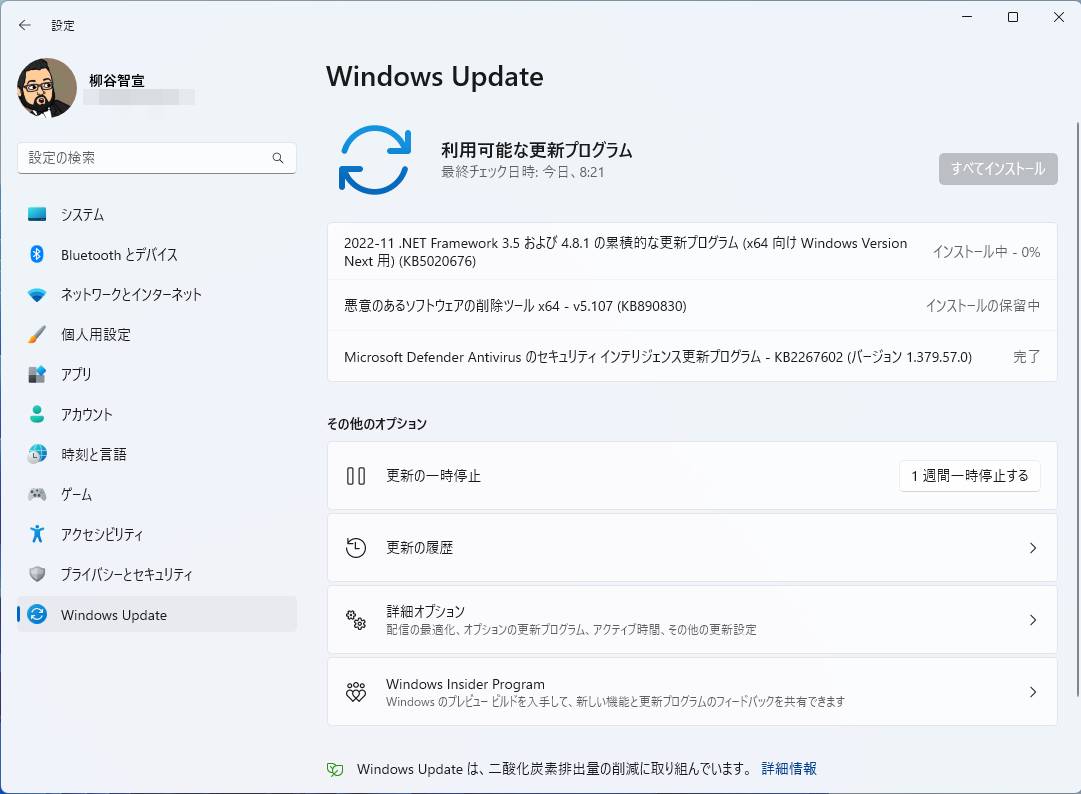Select the Microsoft Defender Antivirus KB2267602 row
Screen dimensions: 1081x794
coord(692,356)
